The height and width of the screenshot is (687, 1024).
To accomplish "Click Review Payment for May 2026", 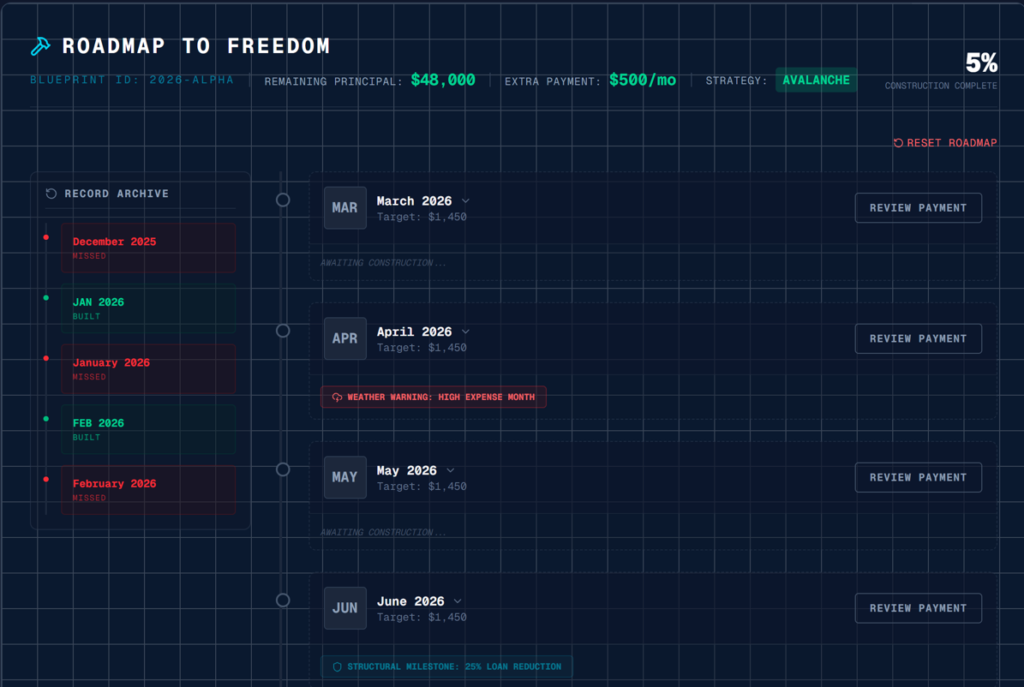I will [917, 477].
